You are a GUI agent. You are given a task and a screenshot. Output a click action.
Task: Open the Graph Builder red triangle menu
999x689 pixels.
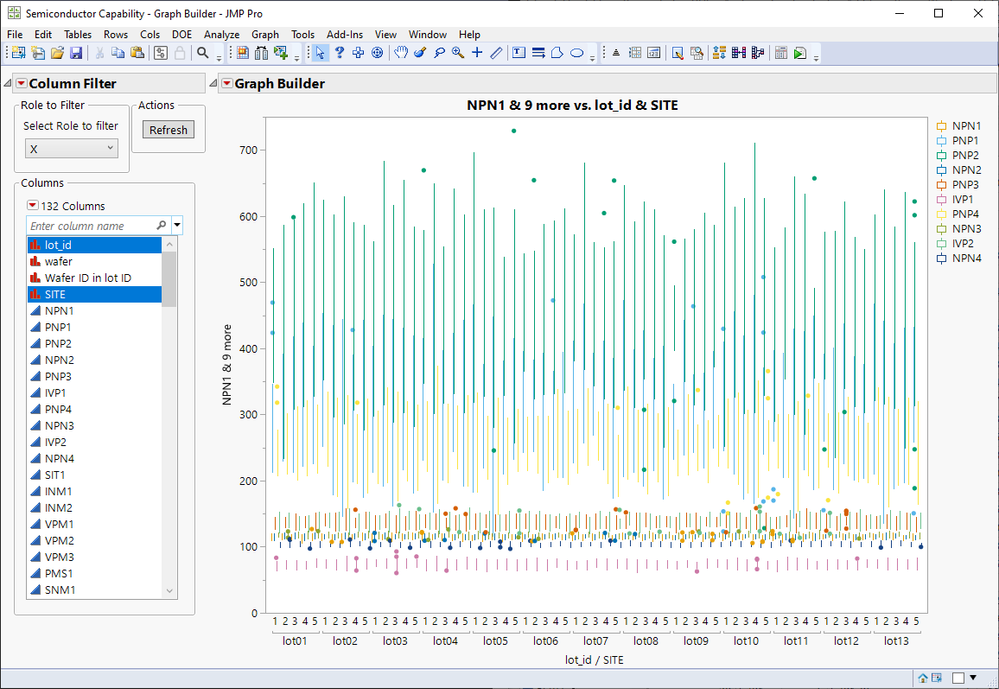click(226, 84)
